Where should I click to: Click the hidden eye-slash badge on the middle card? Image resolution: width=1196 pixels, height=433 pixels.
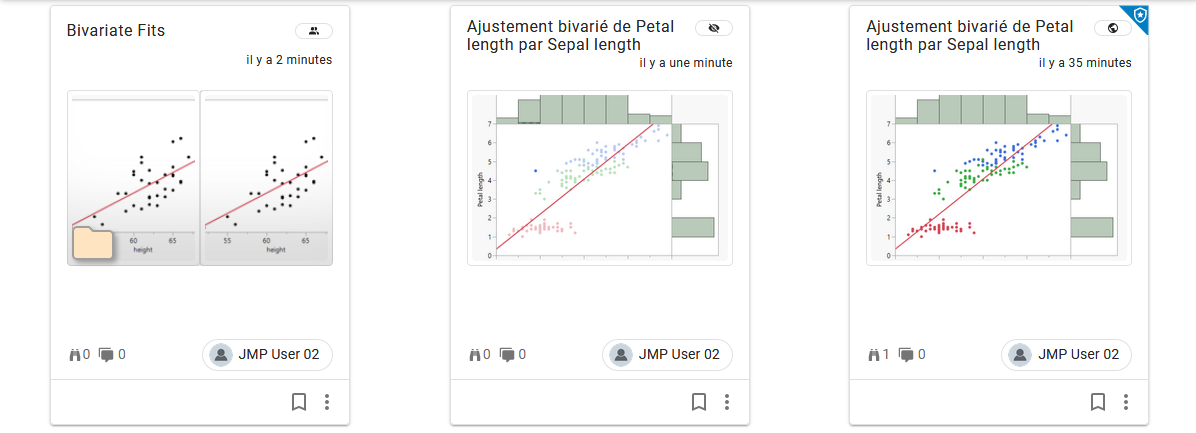click(x=713, y=28)
